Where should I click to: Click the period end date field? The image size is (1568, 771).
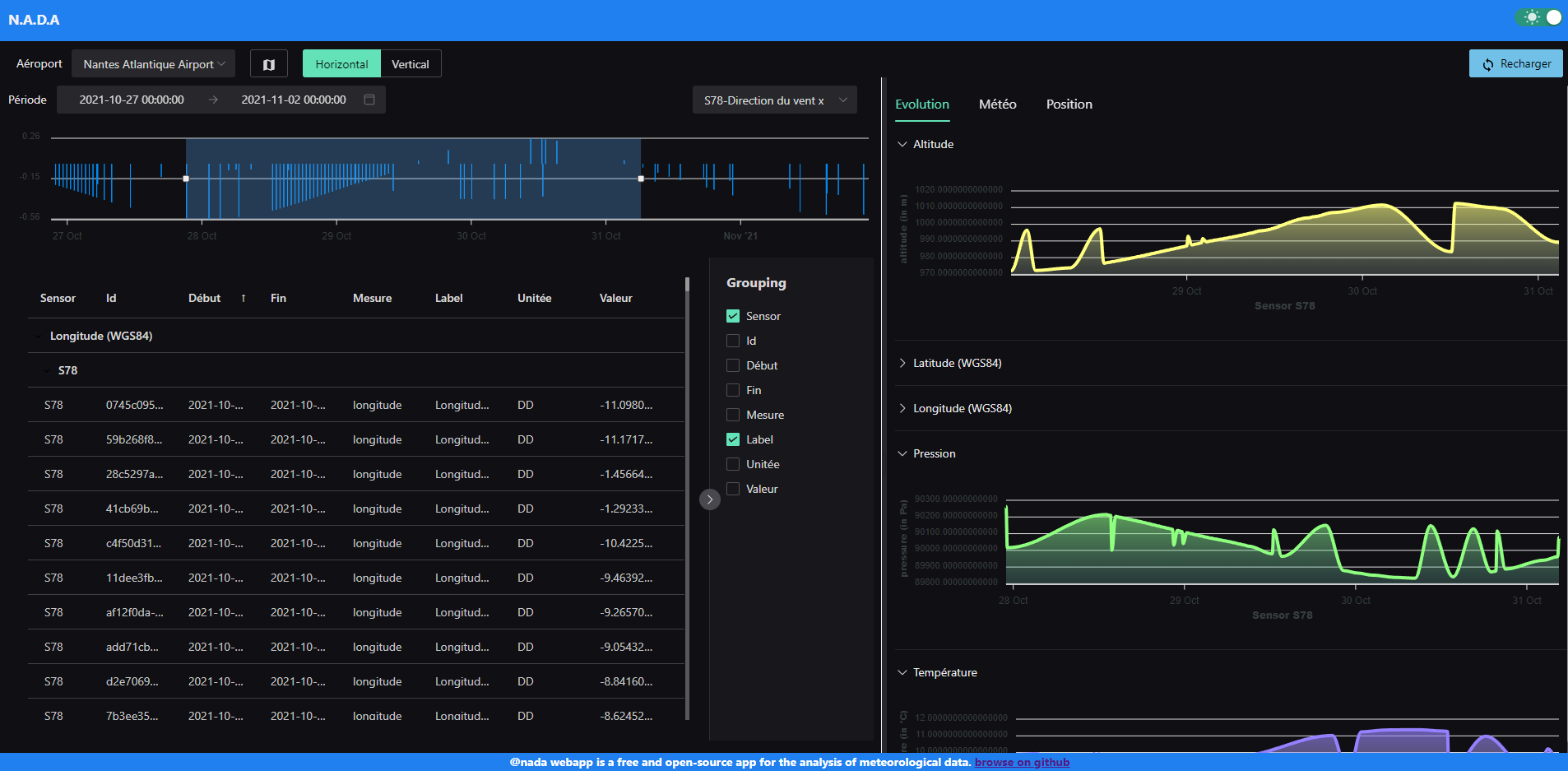[x=294, y=100]
